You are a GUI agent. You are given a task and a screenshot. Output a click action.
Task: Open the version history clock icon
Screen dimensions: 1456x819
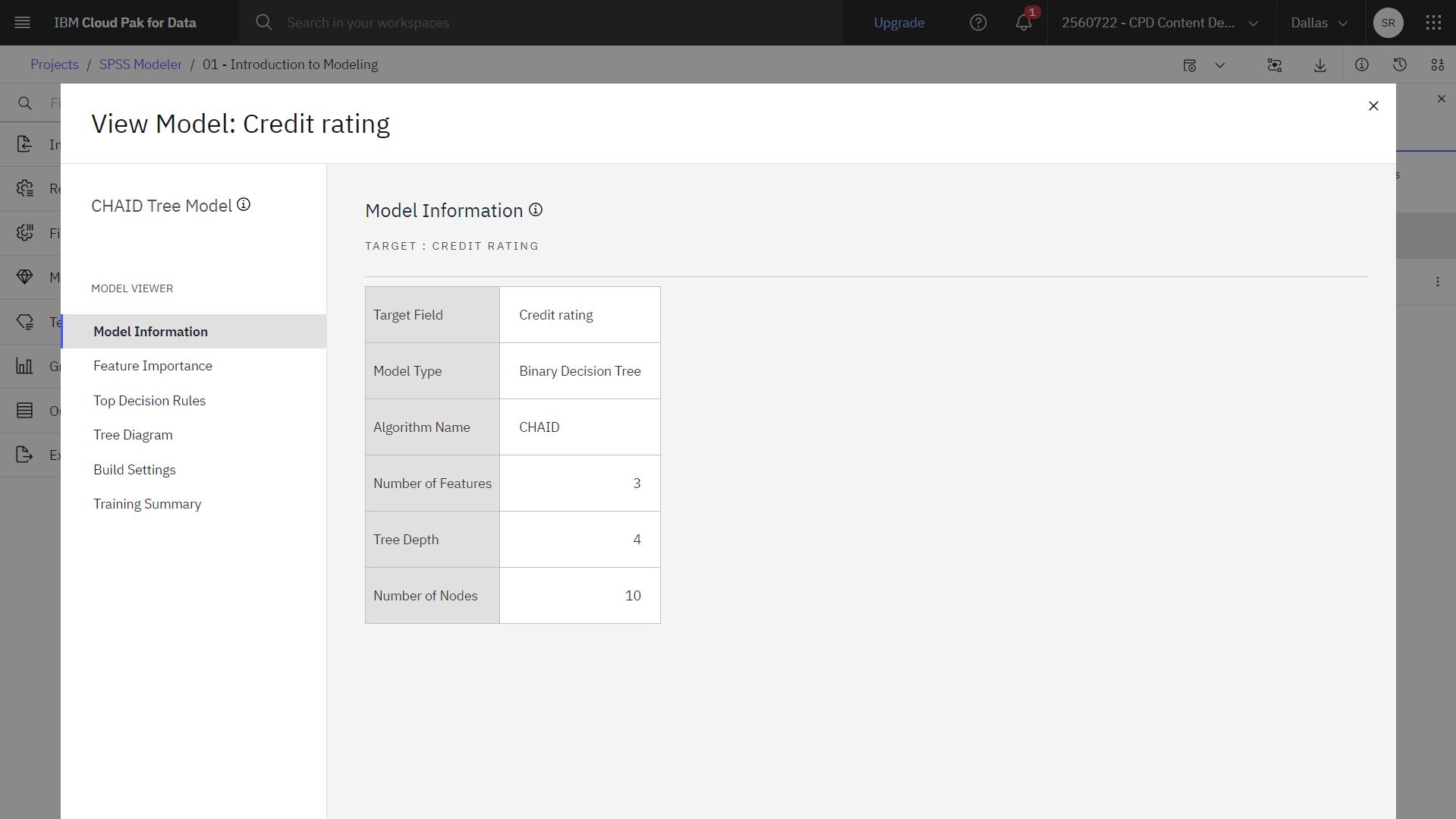(x=1400, y=65)
